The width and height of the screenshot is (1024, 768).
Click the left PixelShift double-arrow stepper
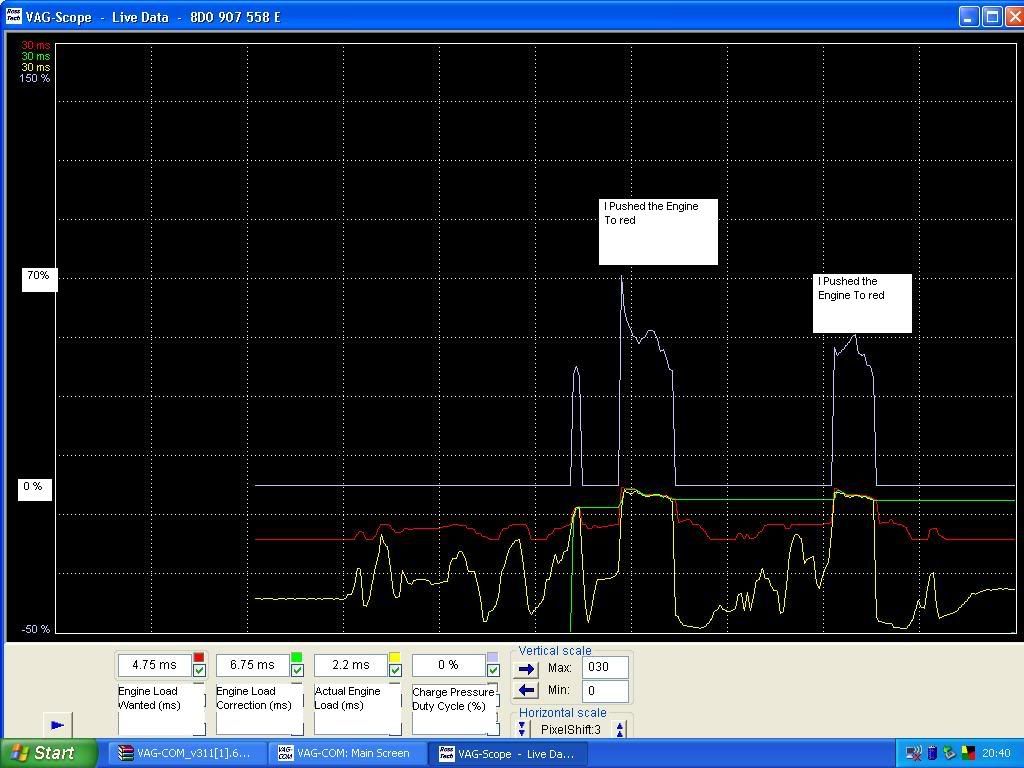[522, 730]
